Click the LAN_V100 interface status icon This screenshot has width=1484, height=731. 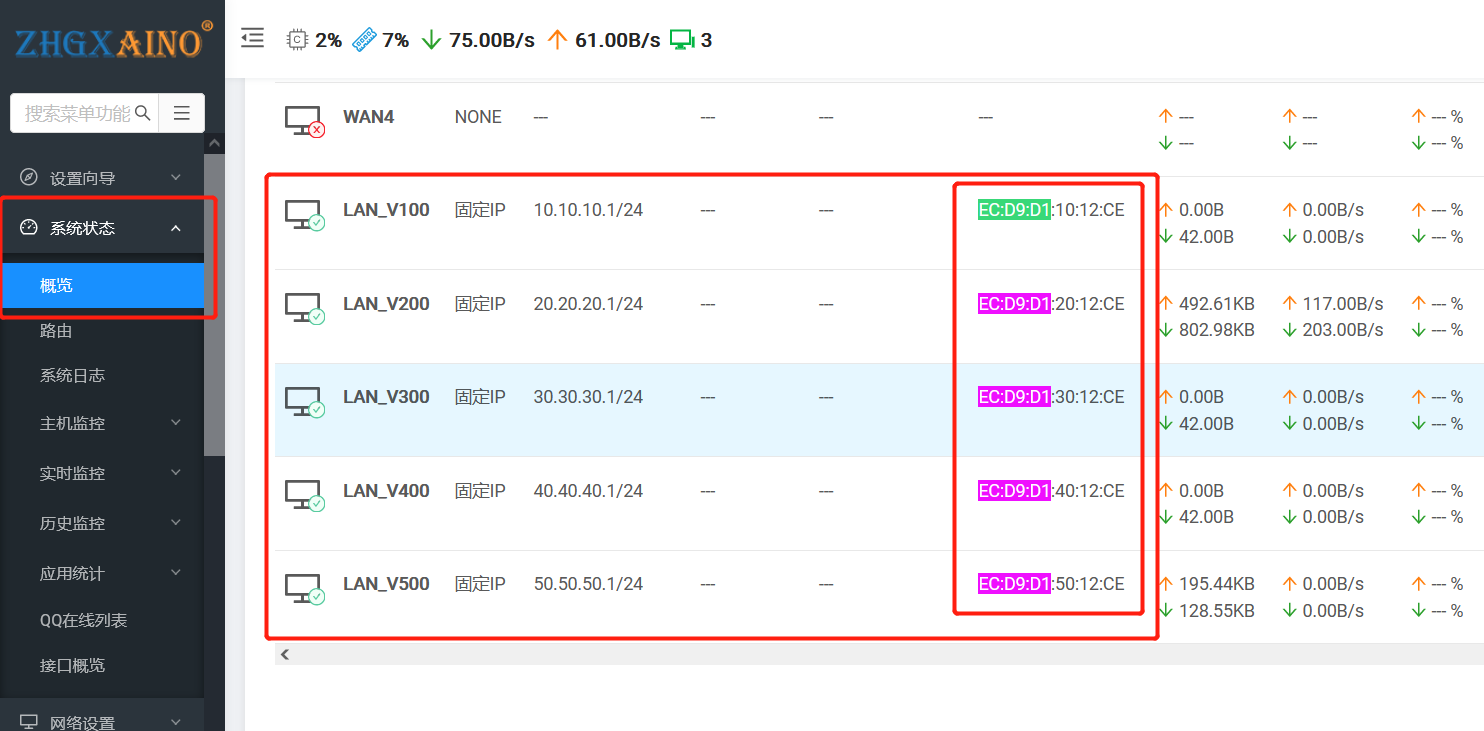[x=304, y=214]
